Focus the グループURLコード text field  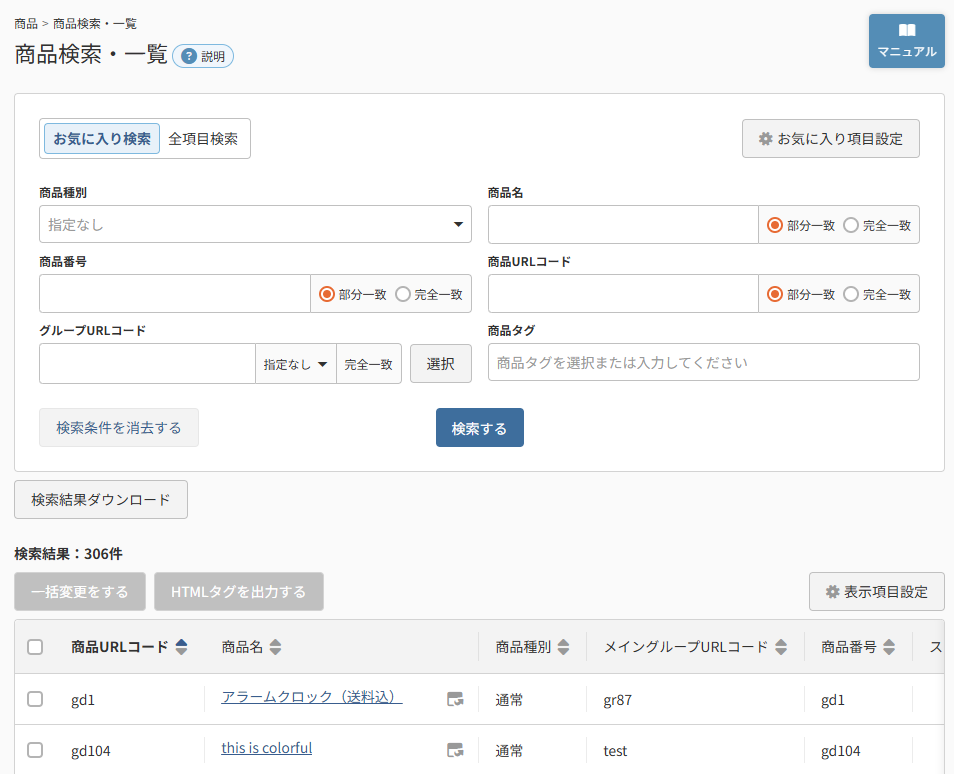pyautogui.click(x=147, y=364)
